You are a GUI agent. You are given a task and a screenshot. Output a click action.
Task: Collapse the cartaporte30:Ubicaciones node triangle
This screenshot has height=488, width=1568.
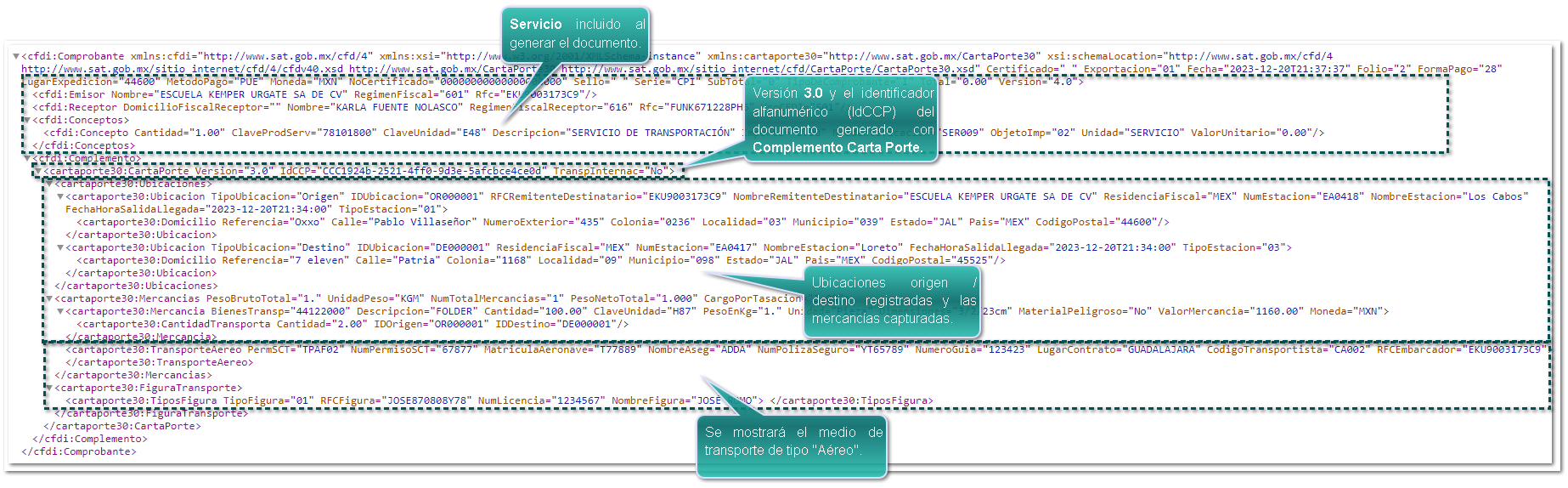point(49,184)
